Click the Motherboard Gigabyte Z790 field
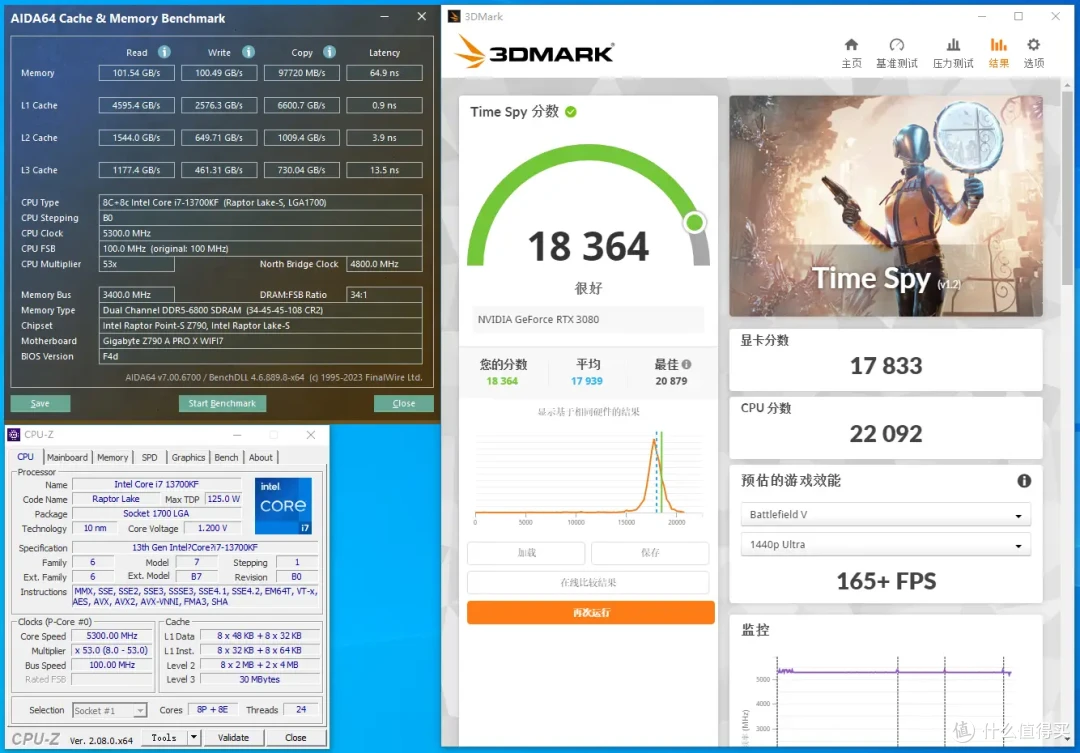 (x=260, y=341)
